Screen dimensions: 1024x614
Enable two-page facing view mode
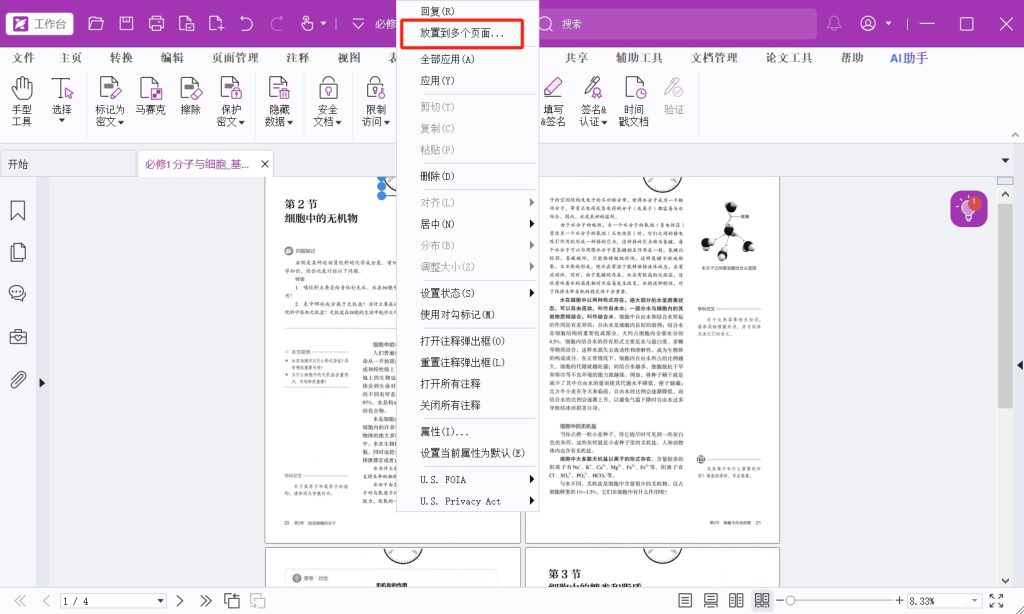[x=737, y=600]
